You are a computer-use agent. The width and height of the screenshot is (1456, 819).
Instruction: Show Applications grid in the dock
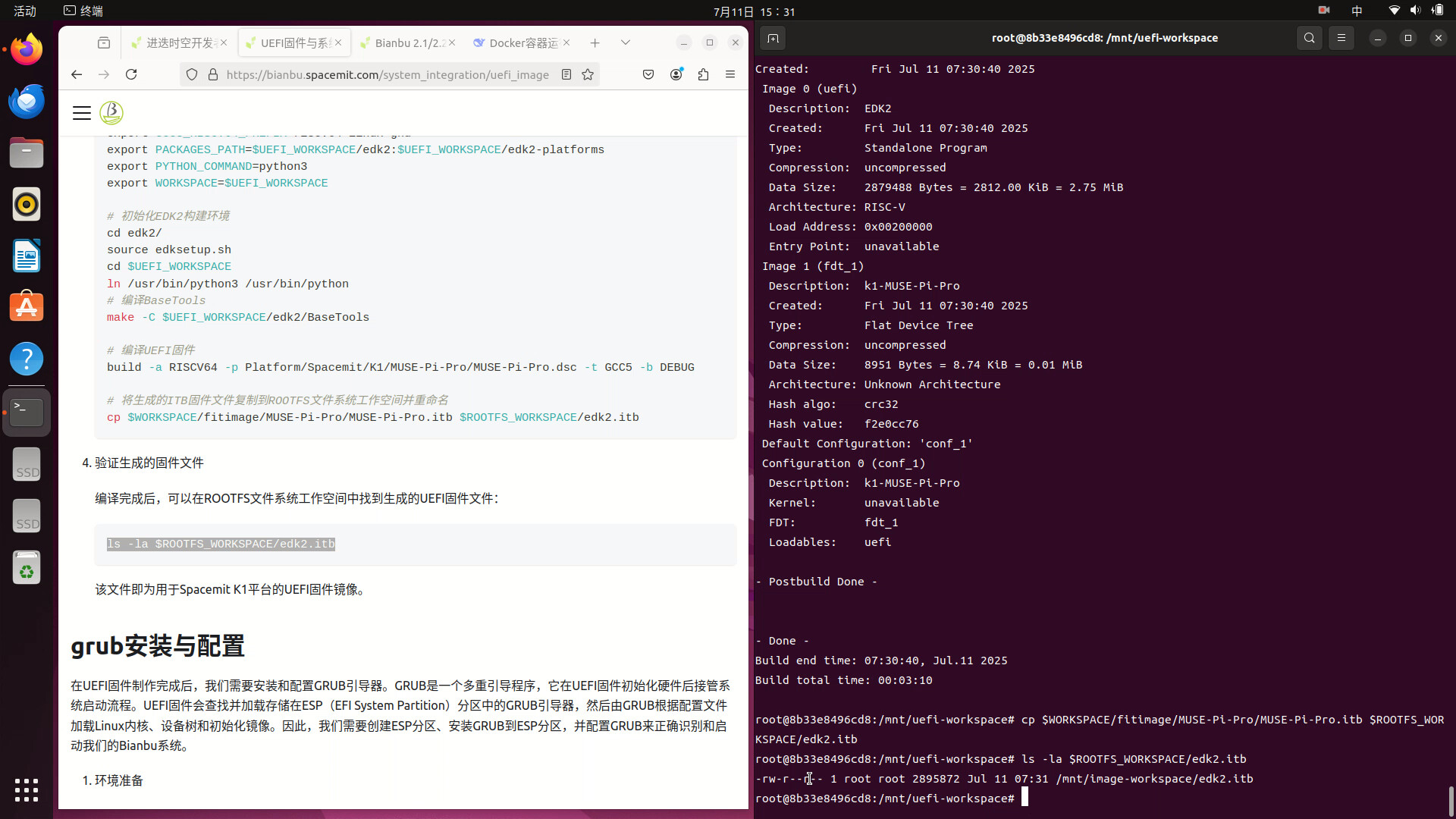(x=27, y=789)
